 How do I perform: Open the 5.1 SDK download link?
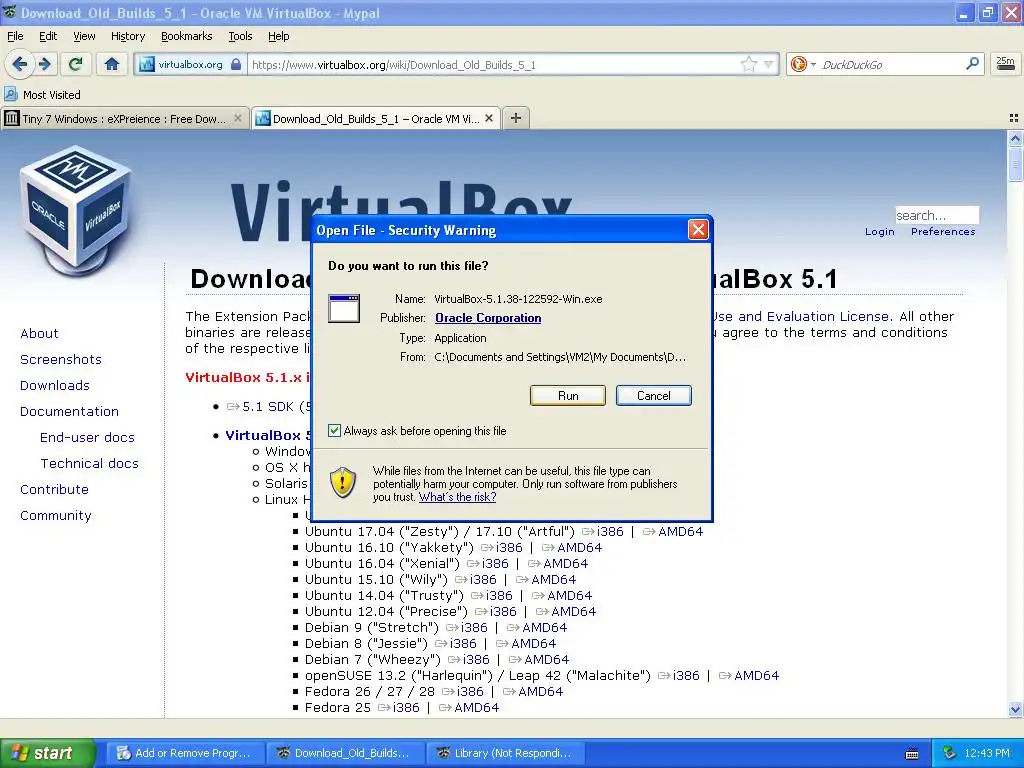coord(268,406)
